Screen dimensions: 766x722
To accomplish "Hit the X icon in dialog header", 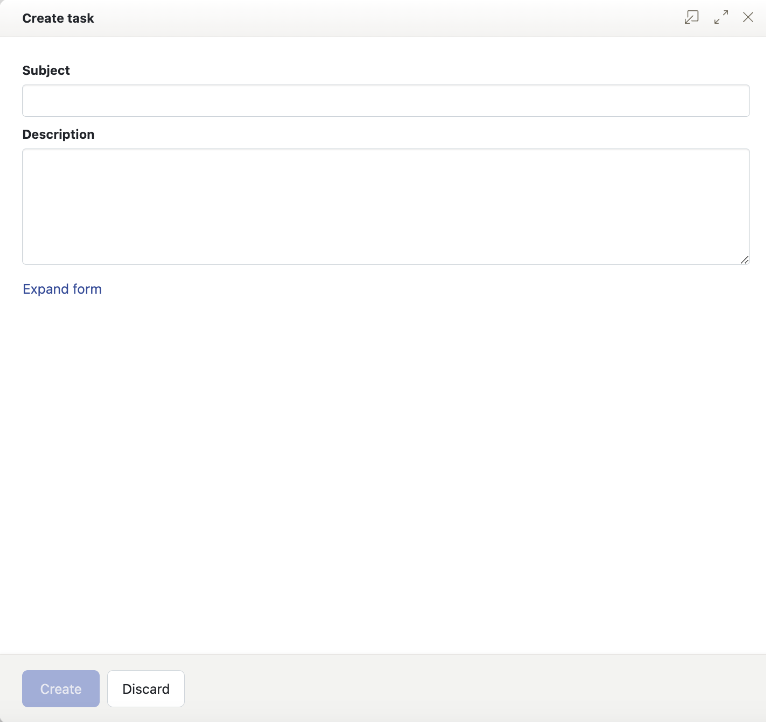I will pyautogui.click(x=748, y=17).
